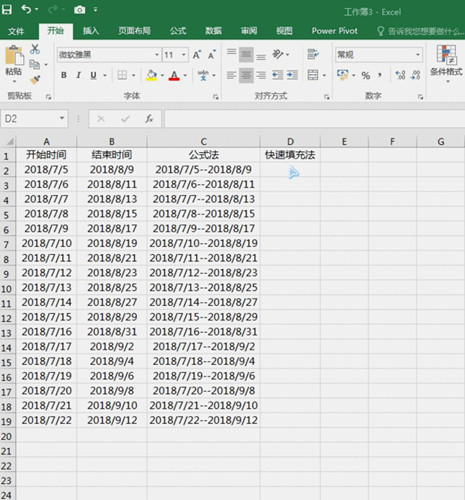Toggle Bold formatting

64,75
